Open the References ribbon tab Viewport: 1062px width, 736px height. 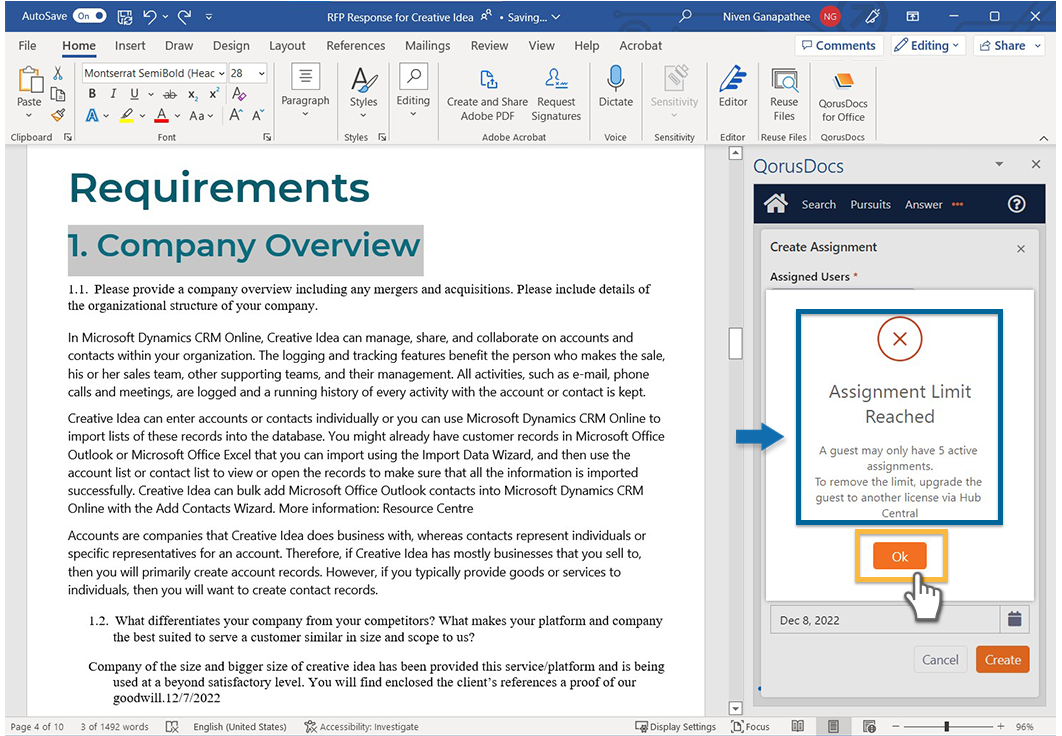pos(356,45)
